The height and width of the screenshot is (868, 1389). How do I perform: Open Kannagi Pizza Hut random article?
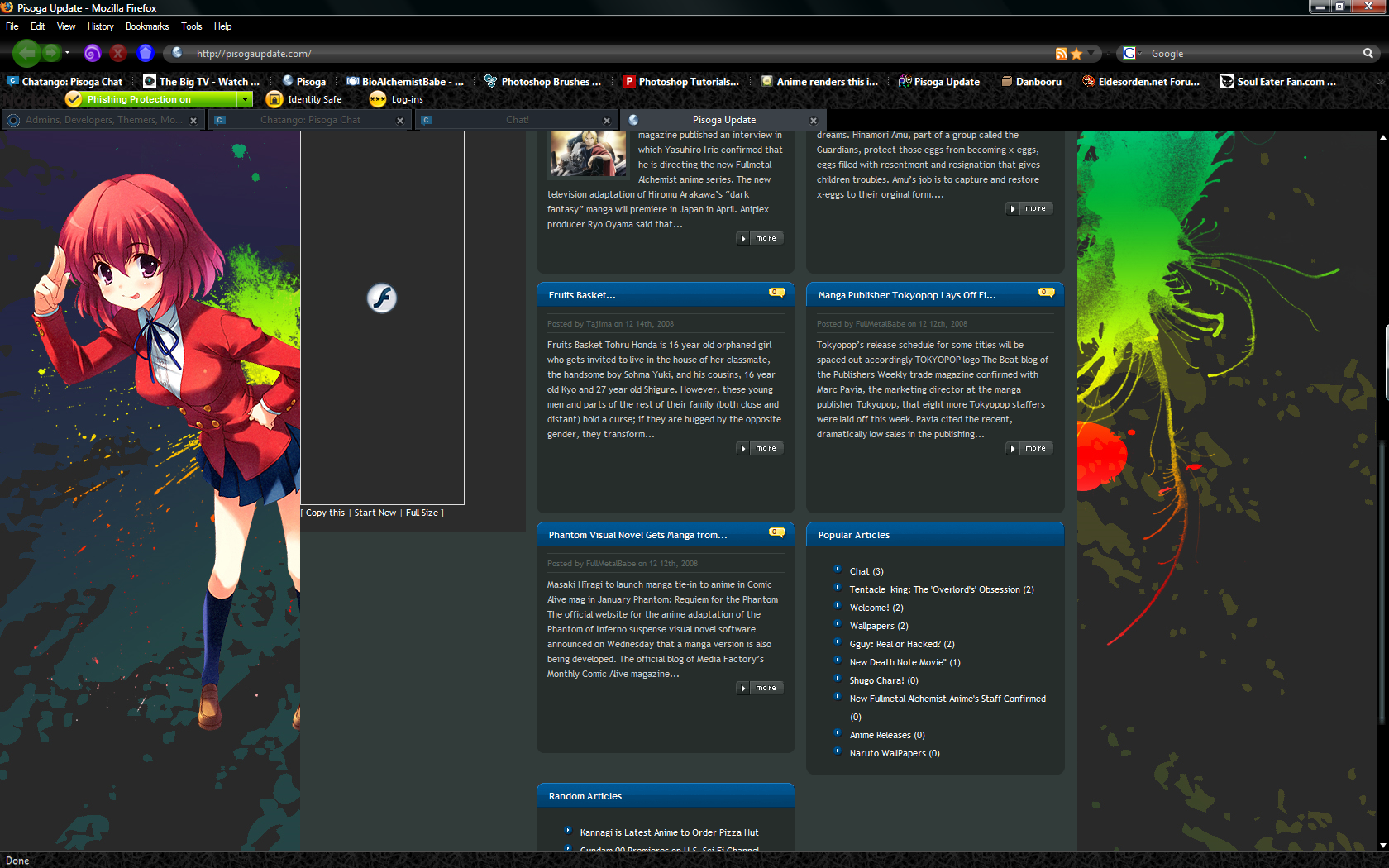click(x=669, y=832)
